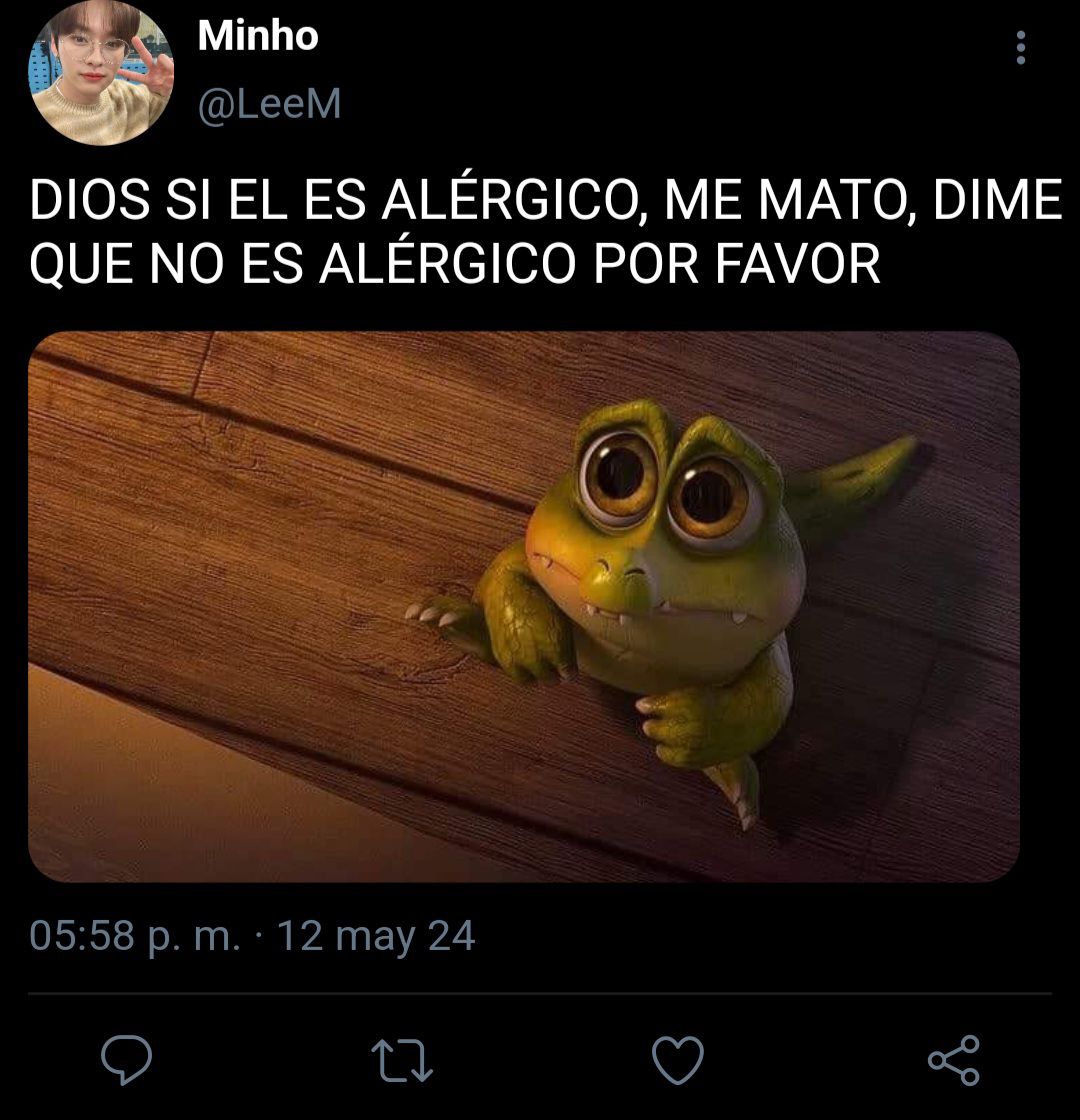Open the attached baby crocodile image
Viewport: 1080px width, 1120px height.
[x=524, y=606]
